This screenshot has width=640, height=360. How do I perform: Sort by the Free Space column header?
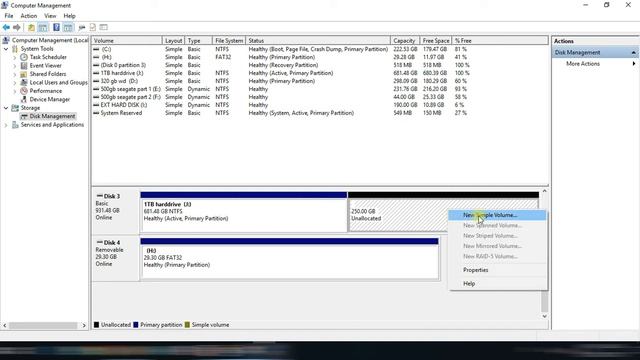[x=436, y=41]
